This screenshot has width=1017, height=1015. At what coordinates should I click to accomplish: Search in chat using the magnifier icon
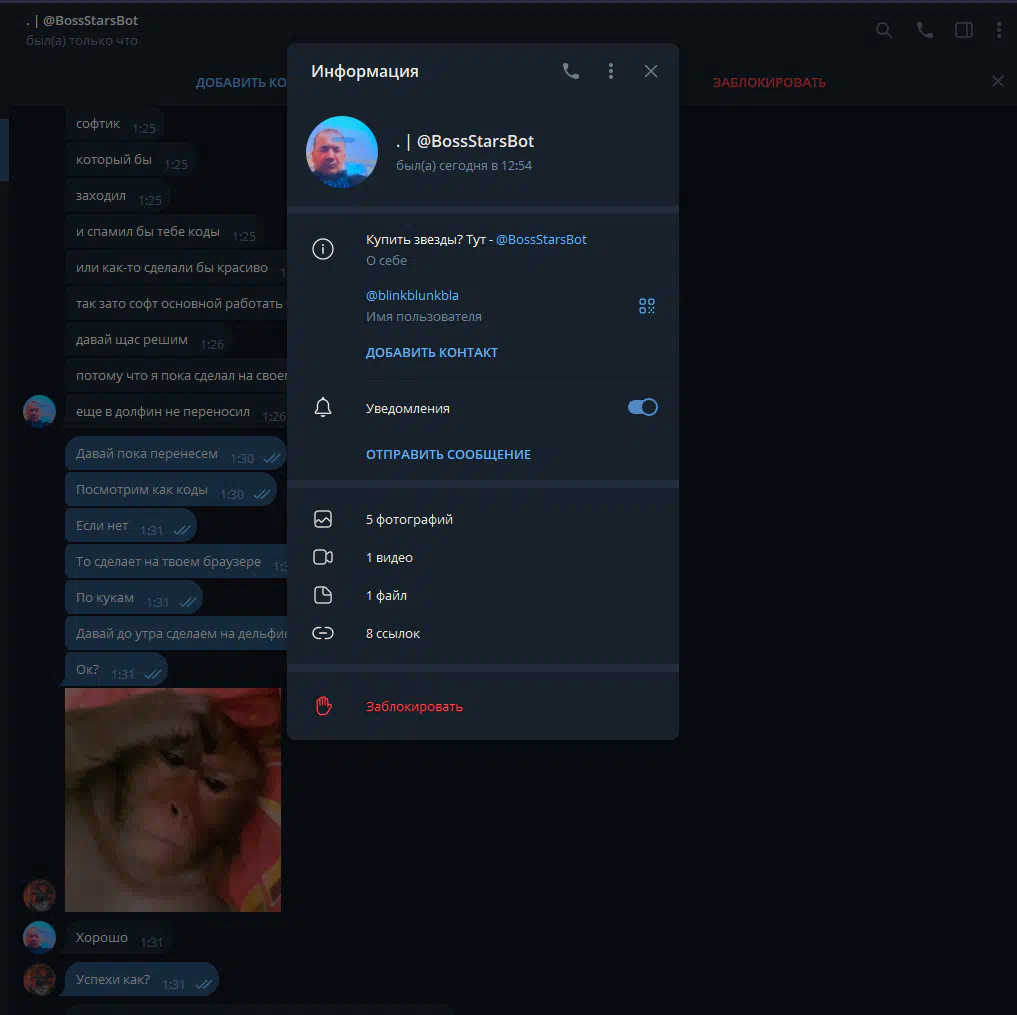pyautogui.click(x=884, y=30)
